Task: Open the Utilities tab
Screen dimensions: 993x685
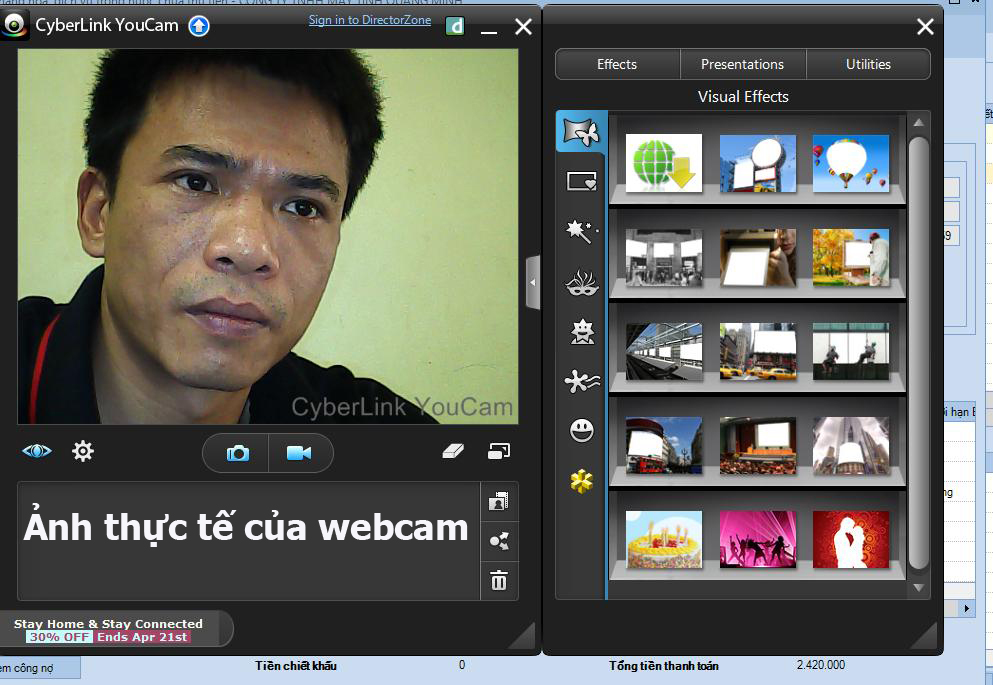Action: 868,64
